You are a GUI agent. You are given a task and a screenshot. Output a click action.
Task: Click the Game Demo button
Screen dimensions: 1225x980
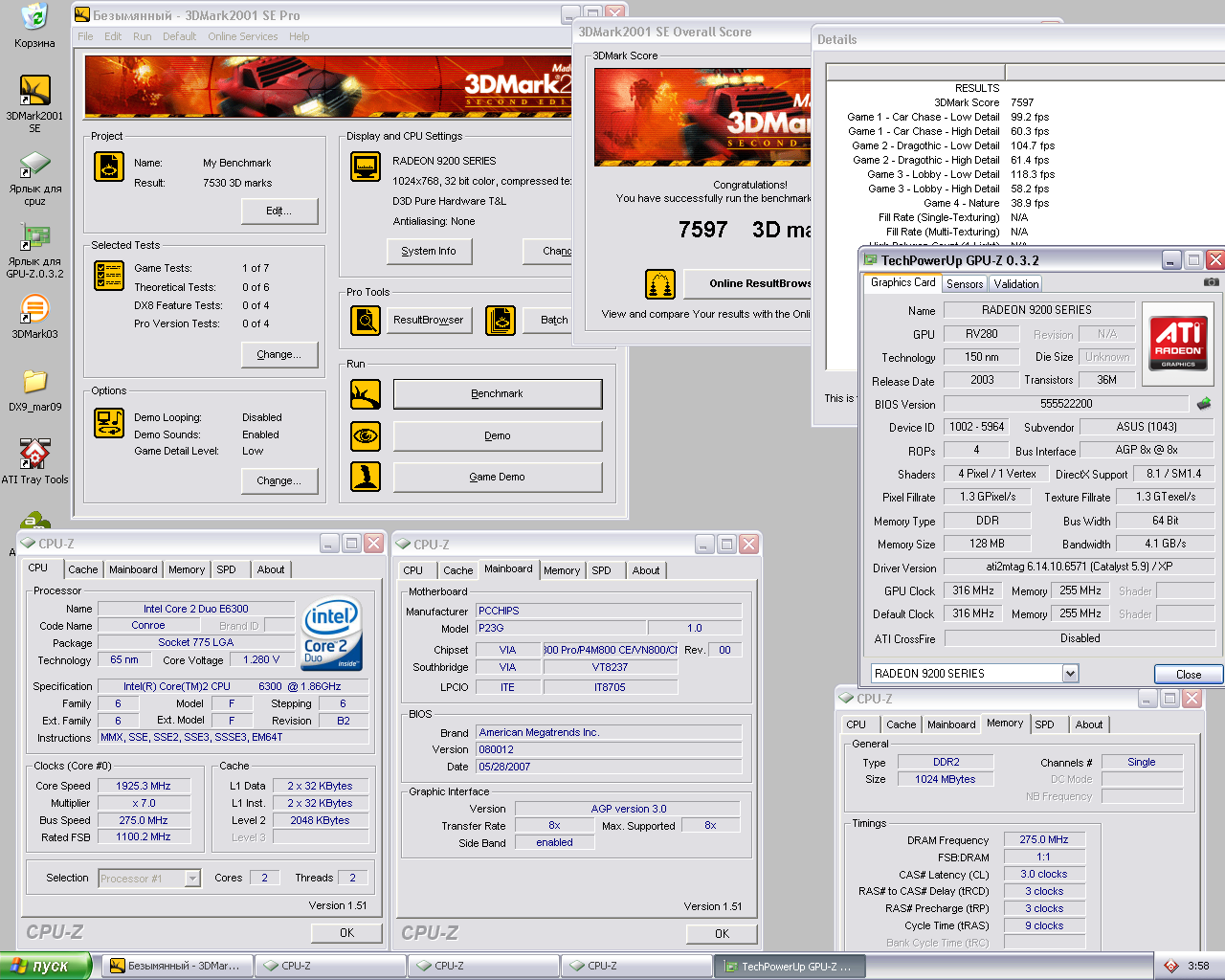(498, 477)
